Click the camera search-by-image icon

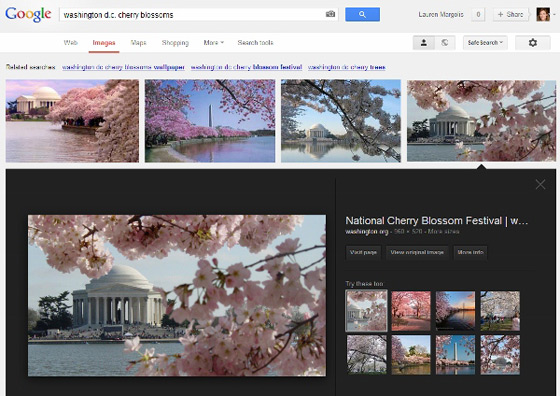(330, 14)
